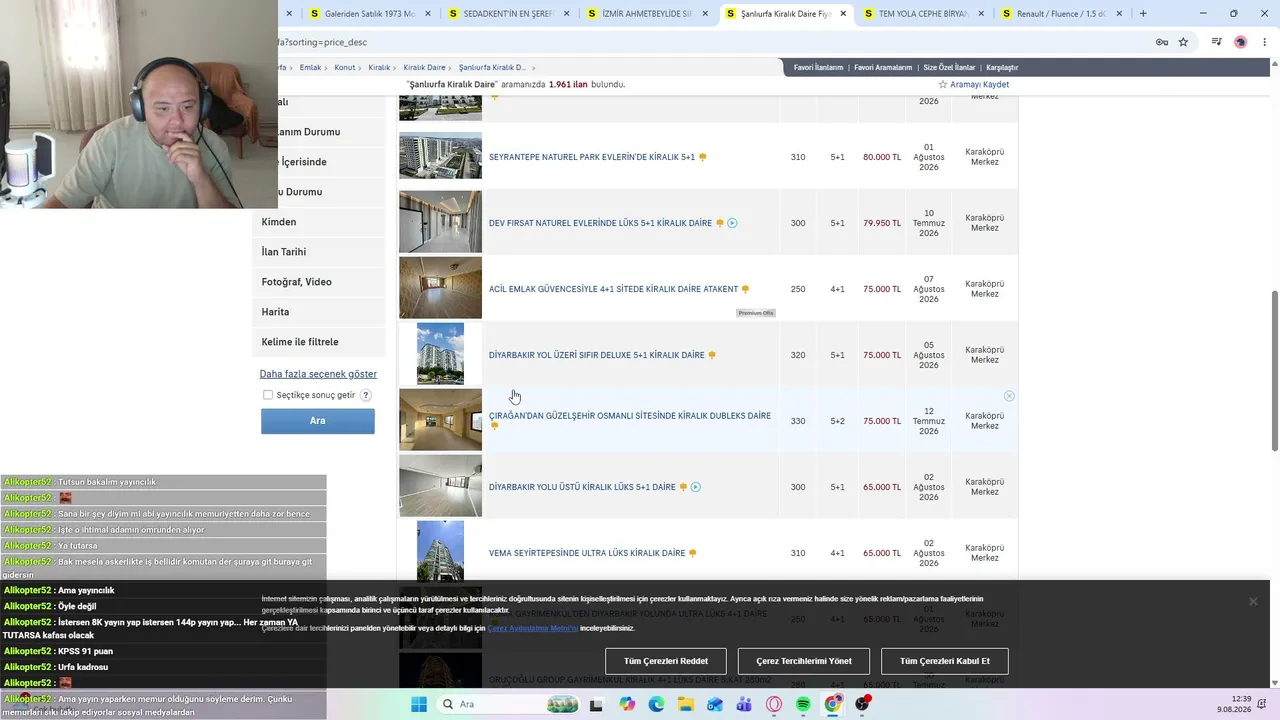
Task: Open the password manager key icon
Action: (1161, 42)
